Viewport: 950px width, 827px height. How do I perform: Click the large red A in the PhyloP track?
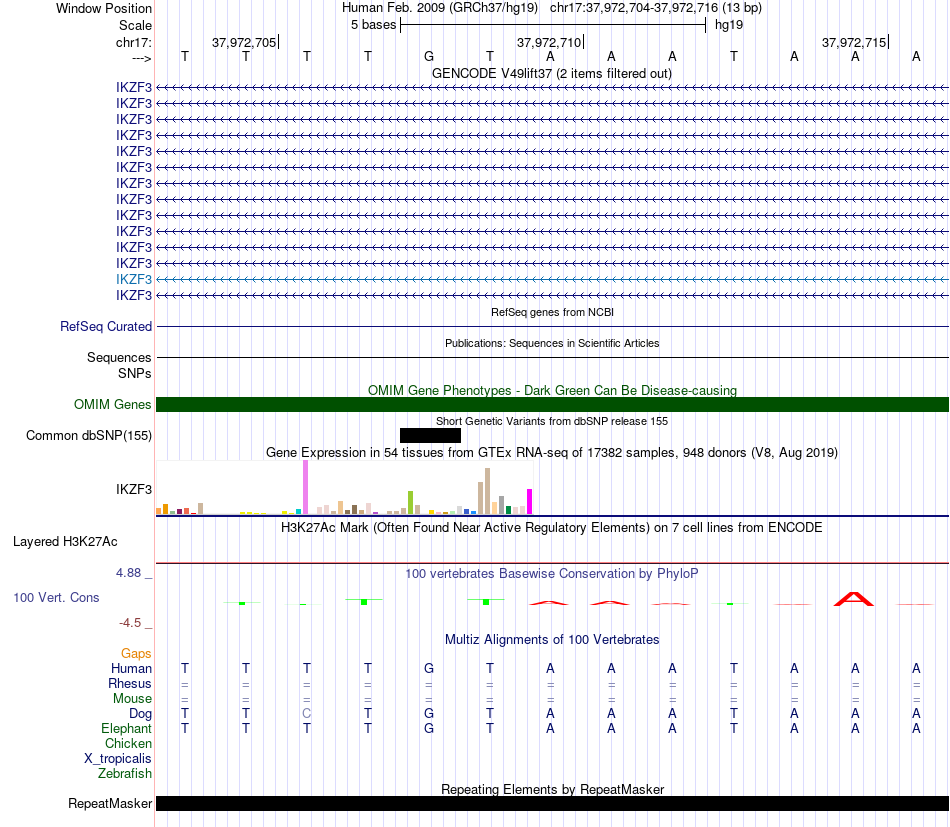point(854,599)
